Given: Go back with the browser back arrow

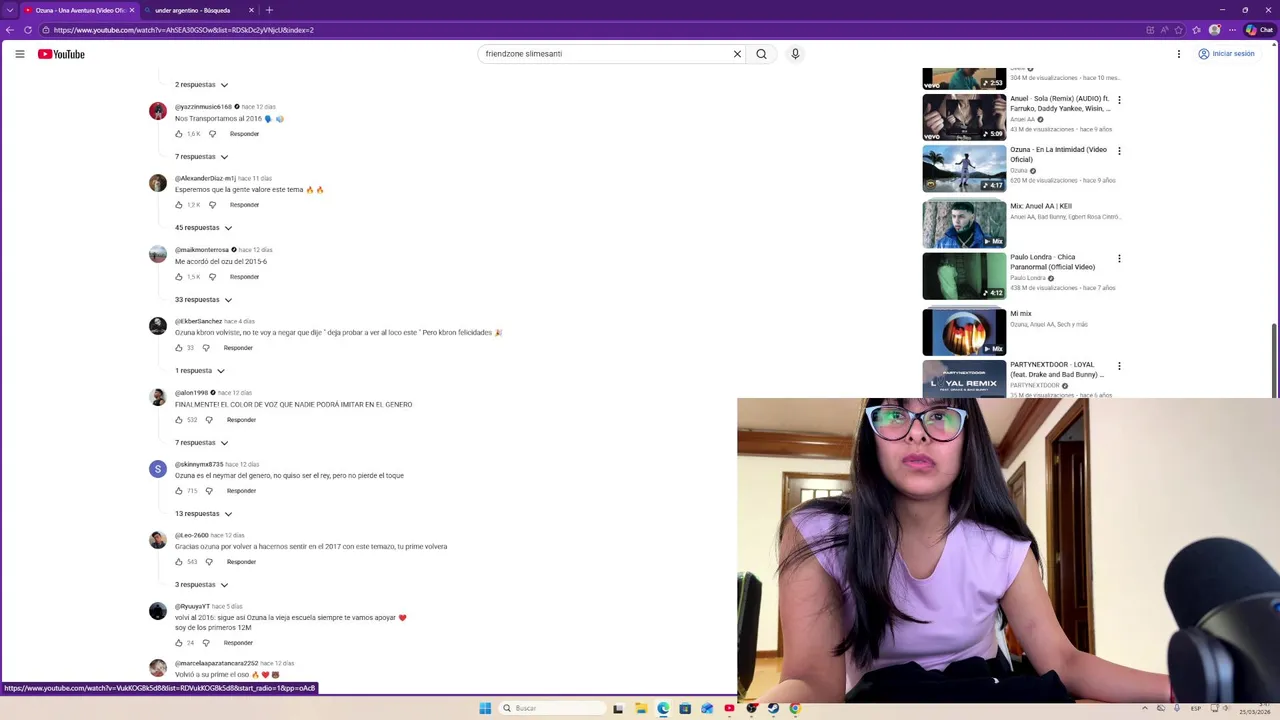Looking at the screenshot, I should coord(10,30).
